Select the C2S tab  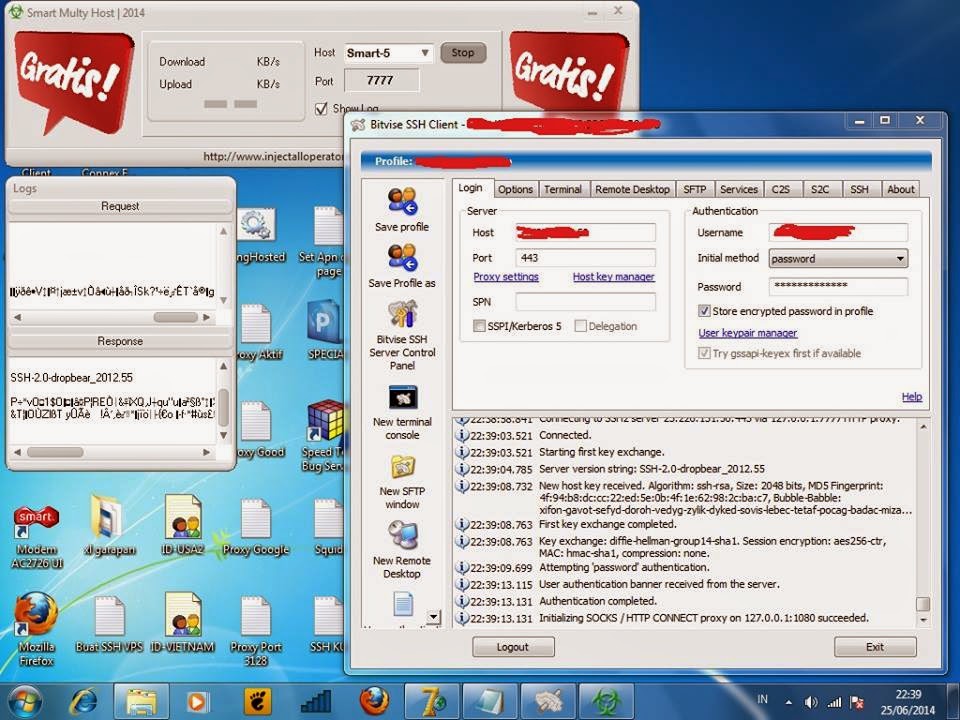coord(781,190)
